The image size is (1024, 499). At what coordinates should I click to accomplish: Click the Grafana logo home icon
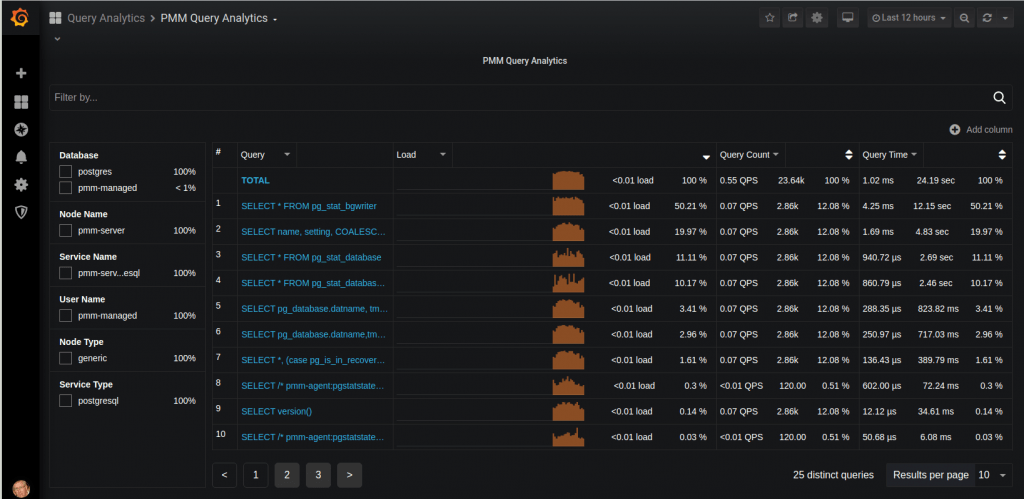[x=19, y=17]
